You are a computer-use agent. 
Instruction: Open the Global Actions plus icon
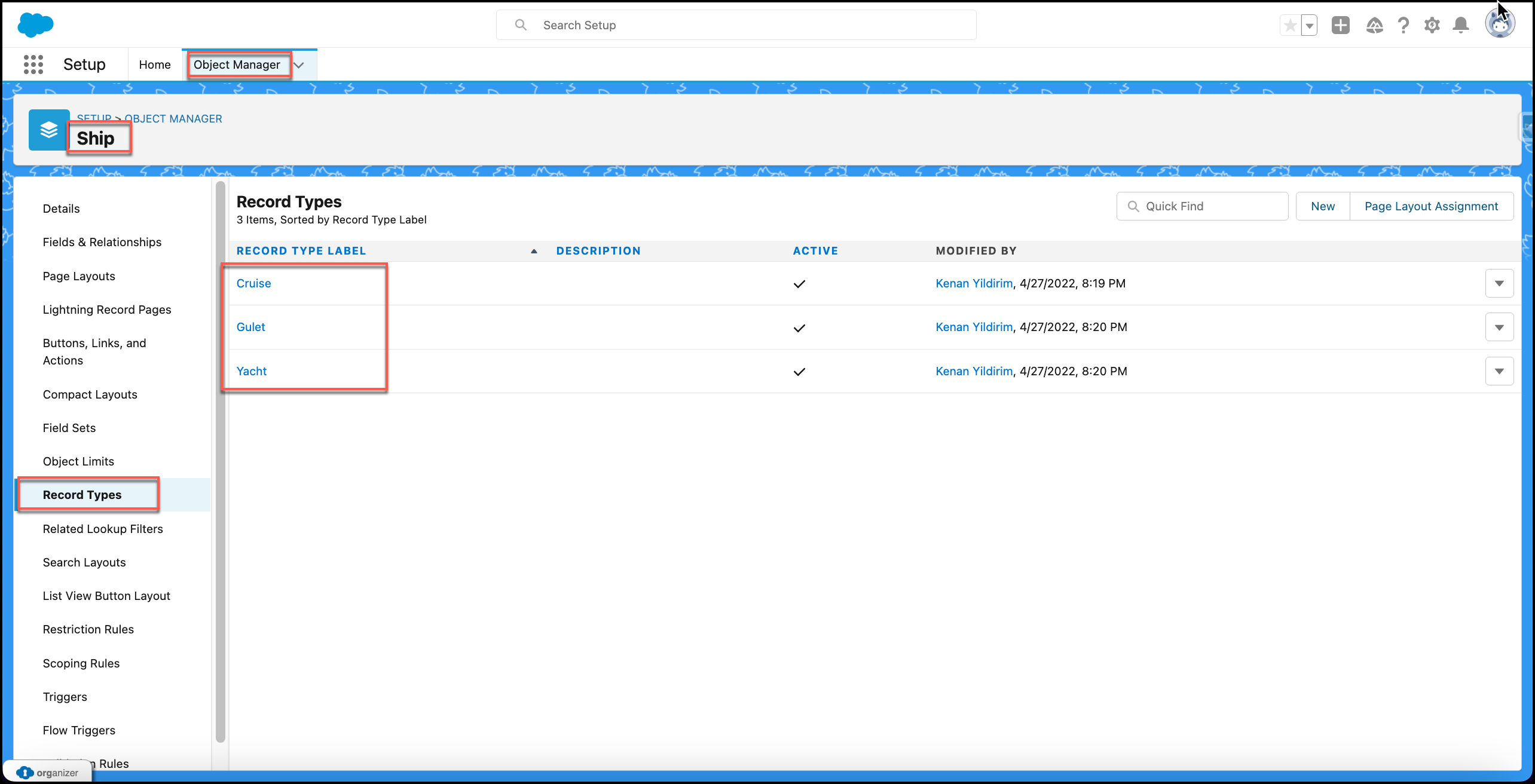[x=1341, y=25]
